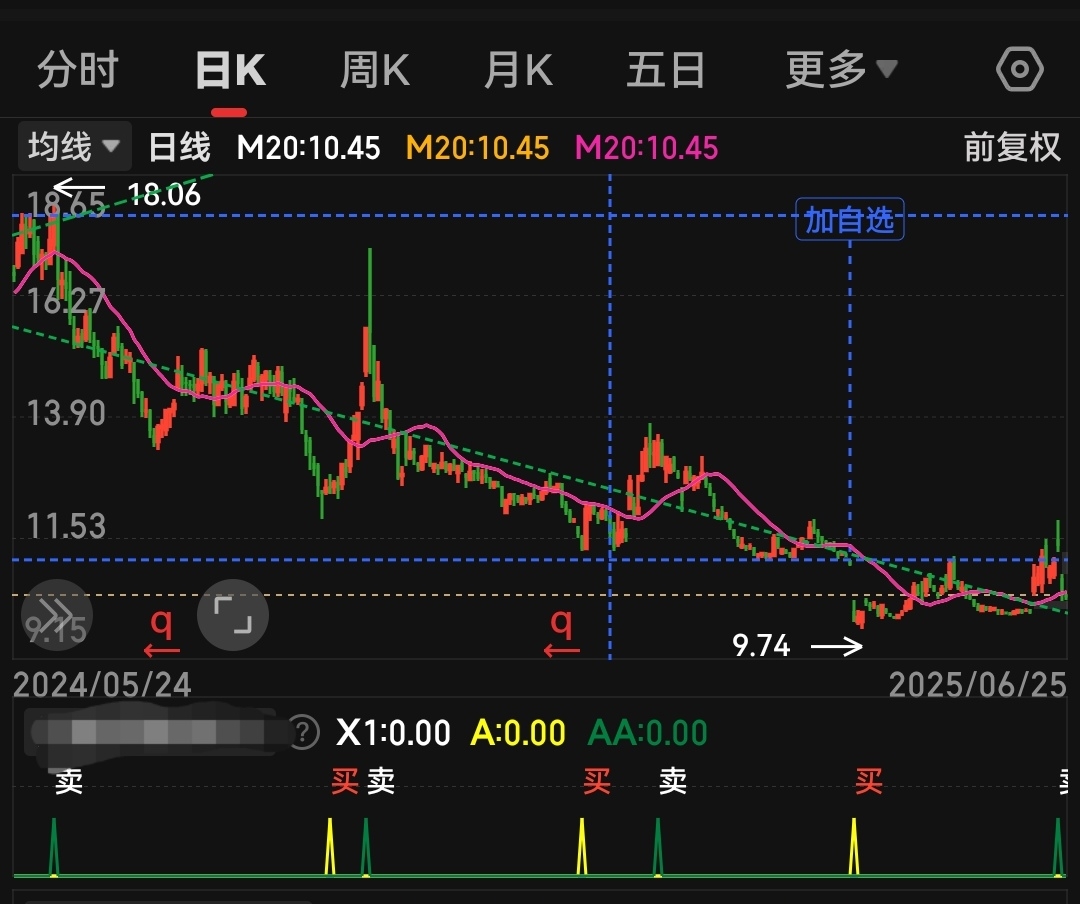Viewport: 1080px width, 904px height.
Task: Switch to the 五日 five-day tab
Action: 666,70
